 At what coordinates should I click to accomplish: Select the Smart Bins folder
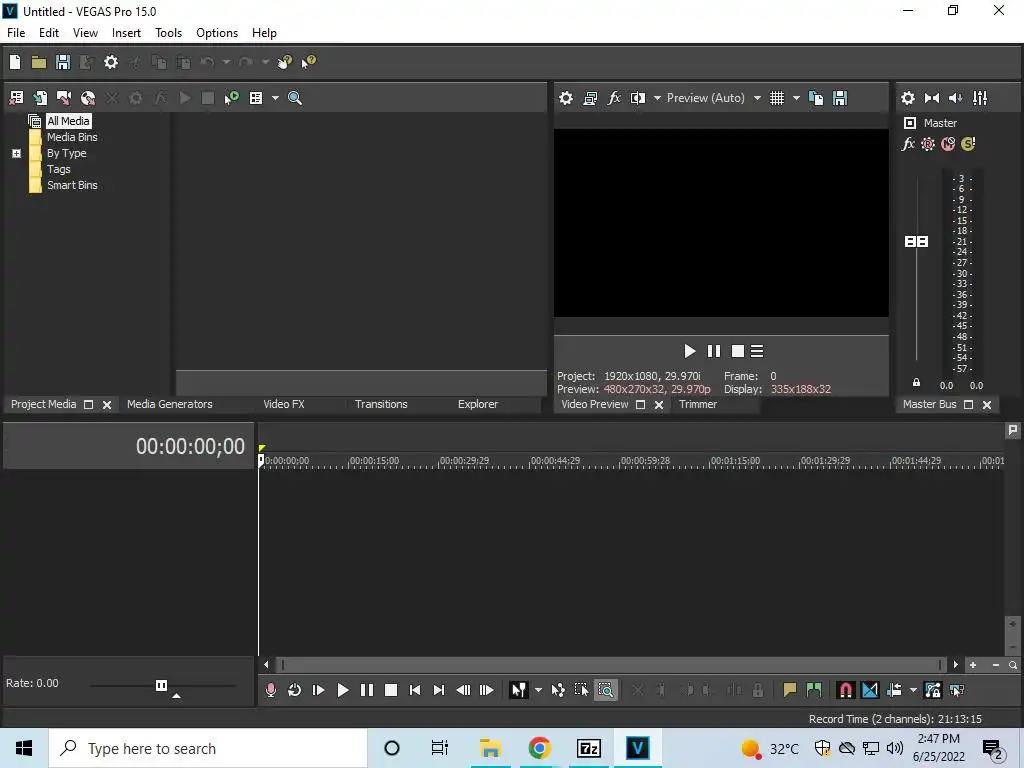point(72,185)
